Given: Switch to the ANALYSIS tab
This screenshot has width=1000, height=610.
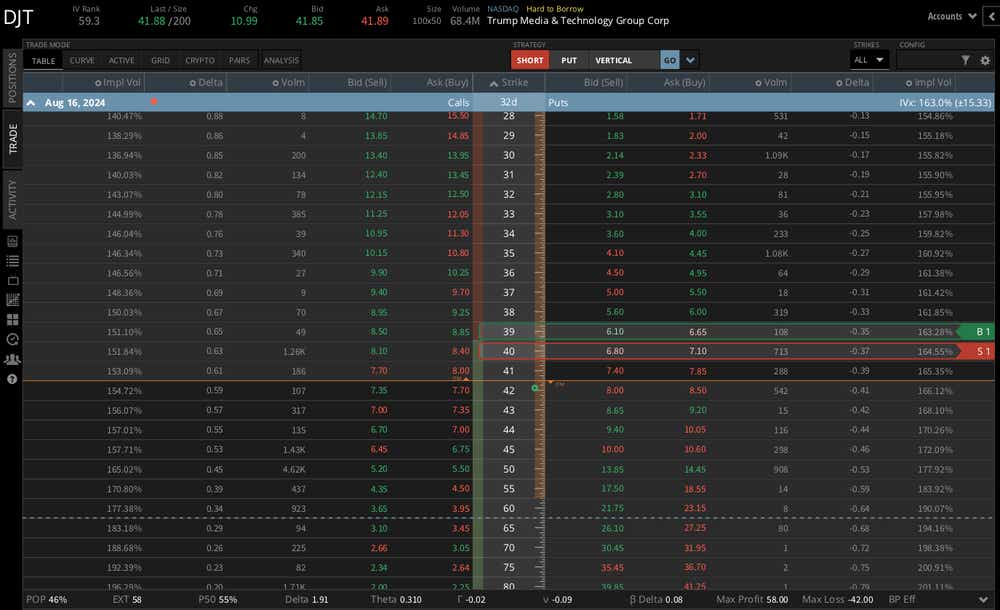Looking at the screenshot, I should 281,60.
